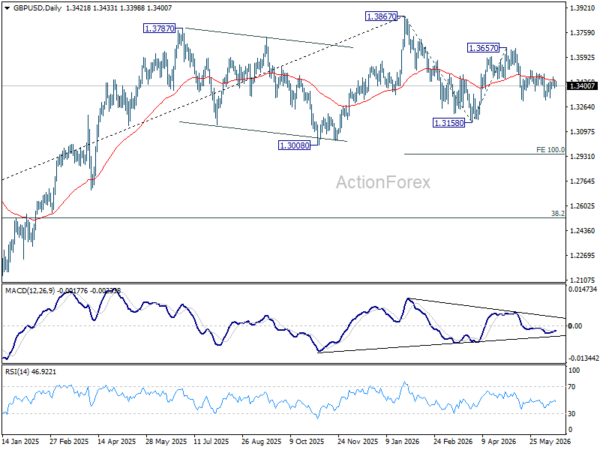Click the GBPUSD,Daily title text
600x450 pixels.
(x=37, y=8)
